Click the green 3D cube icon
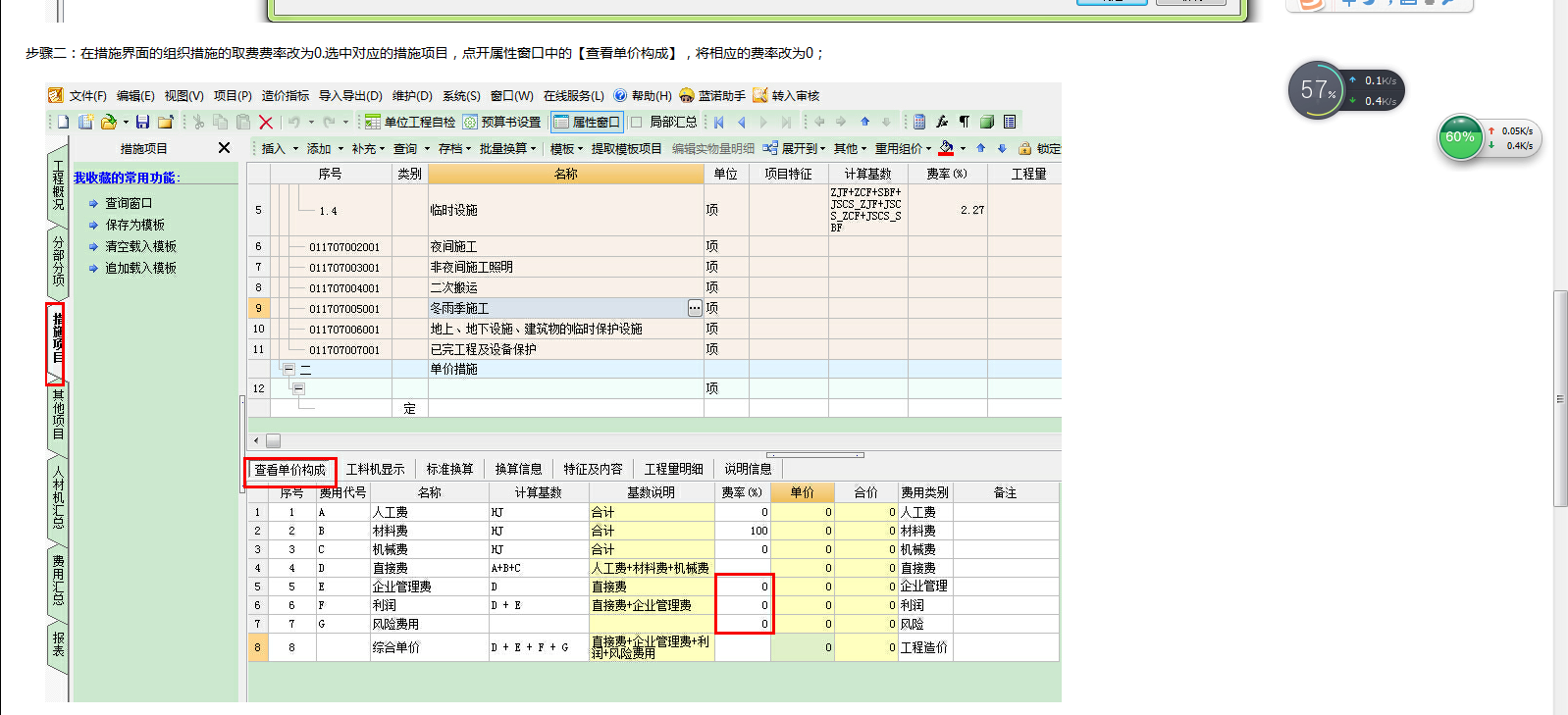Image resolution: width=1568 pixels, height=715 pixels. pos(987,122)
